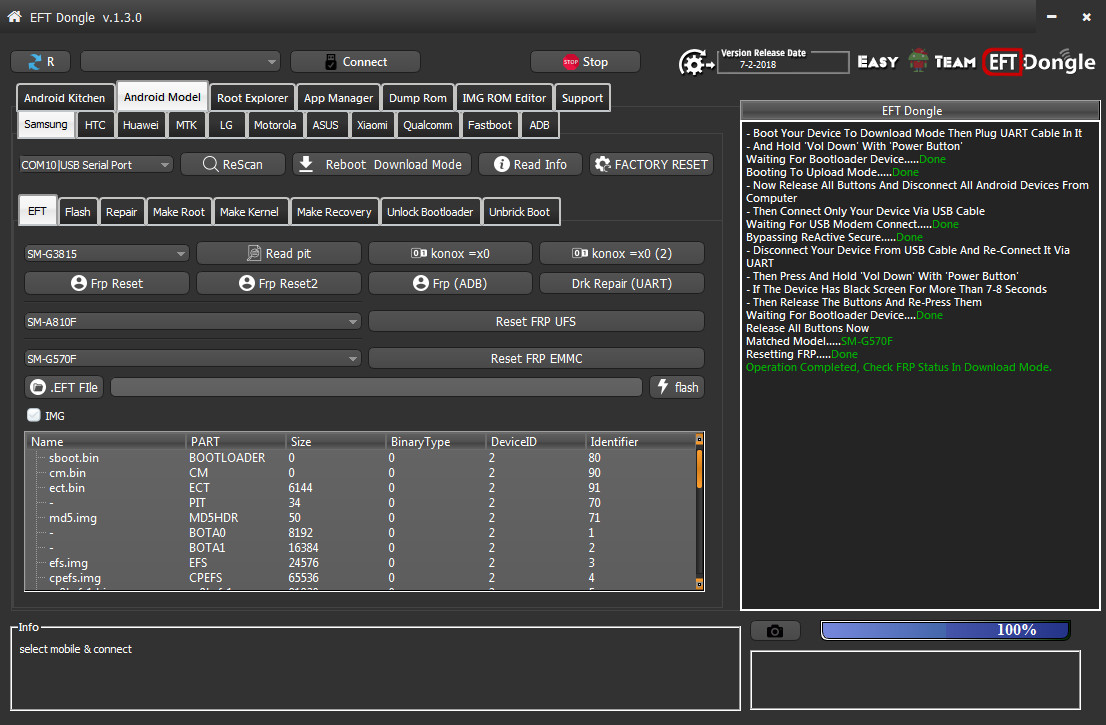This screenshot has width=1106, height=725.
Task: Open the Unbrick Boot sub-tab
Action: [519, 212]
